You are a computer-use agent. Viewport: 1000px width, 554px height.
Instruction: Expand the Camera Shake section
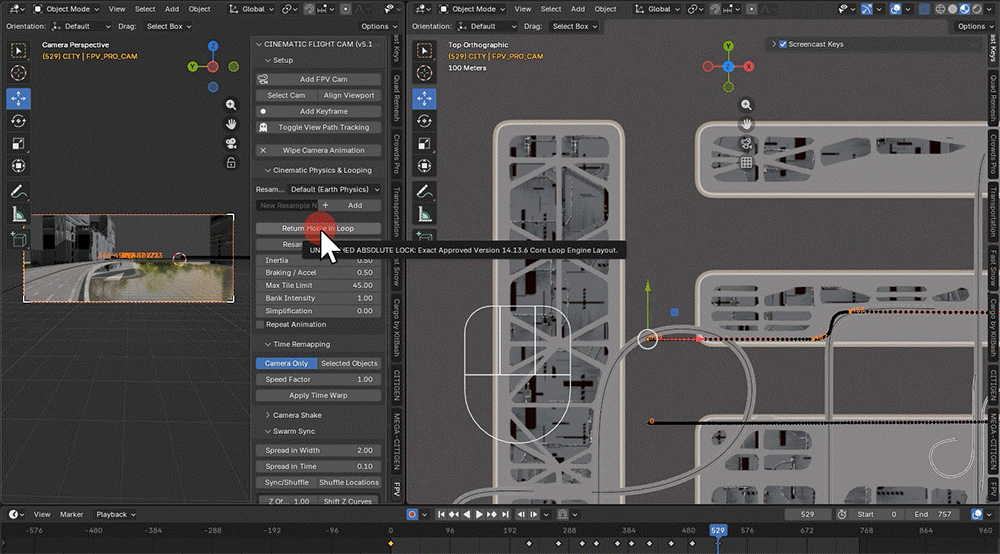click(x=297, y=415)
